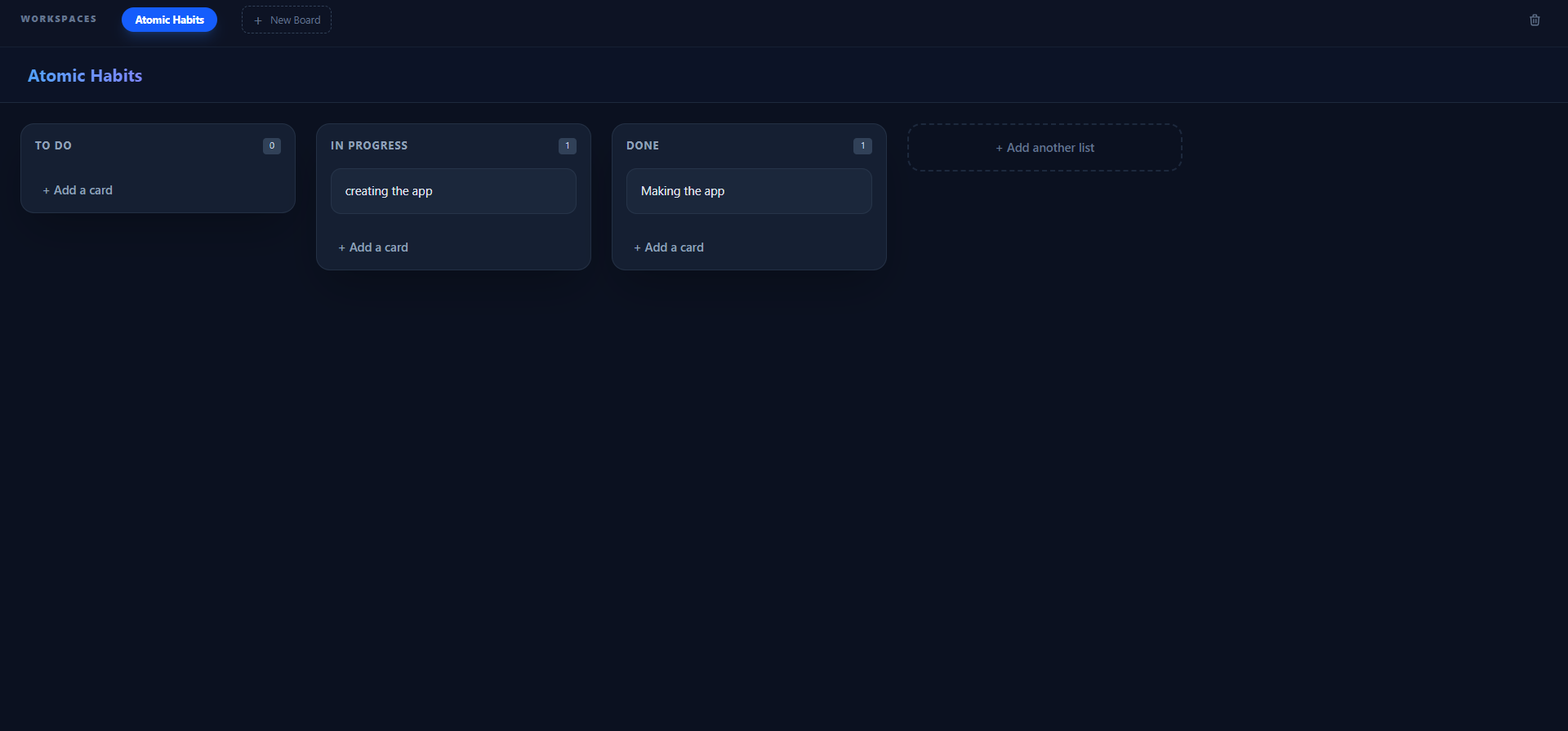Viewport: 1568px width, 731px height.
Task: Click the IN PROGRESS list header
Action: 369,145
